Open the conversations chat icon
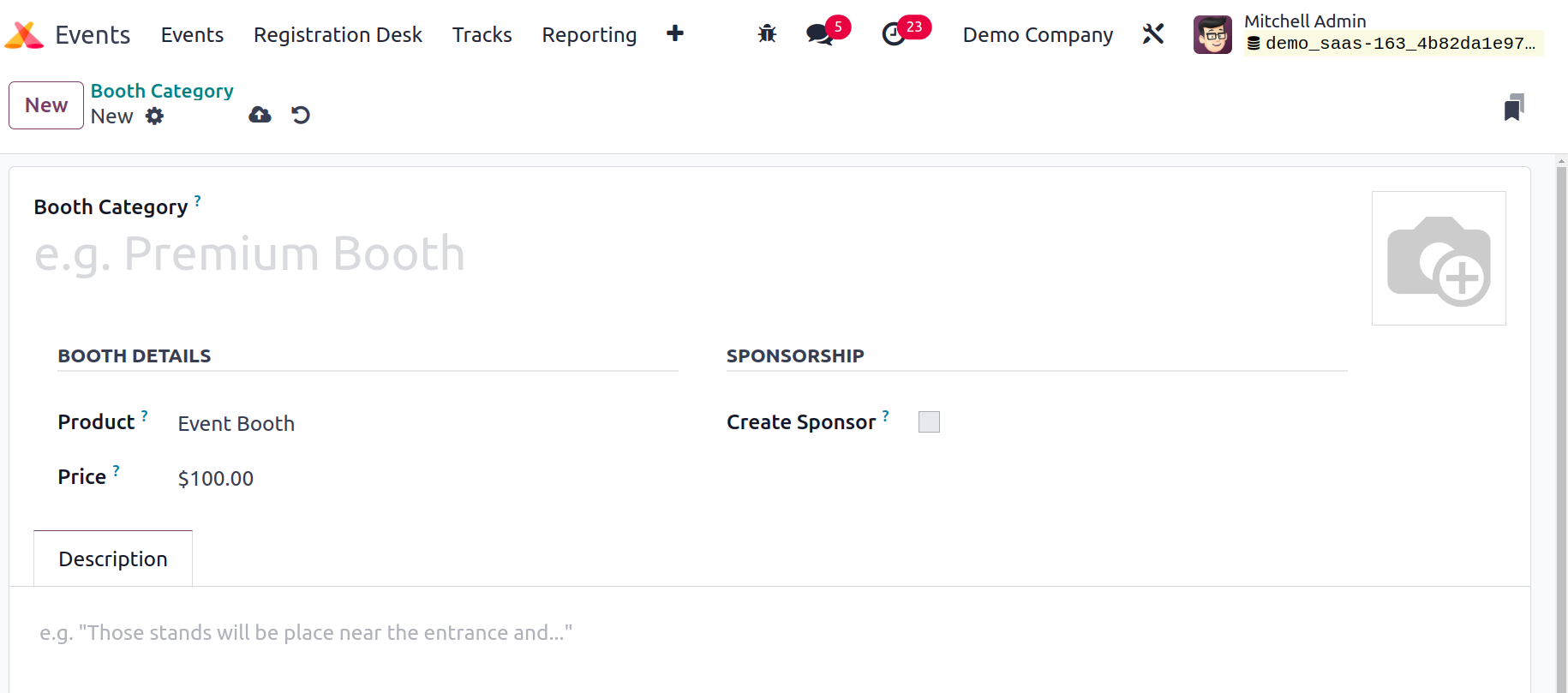The width and height of the screenshot is (1568, 693). click(x=820, y=34)
